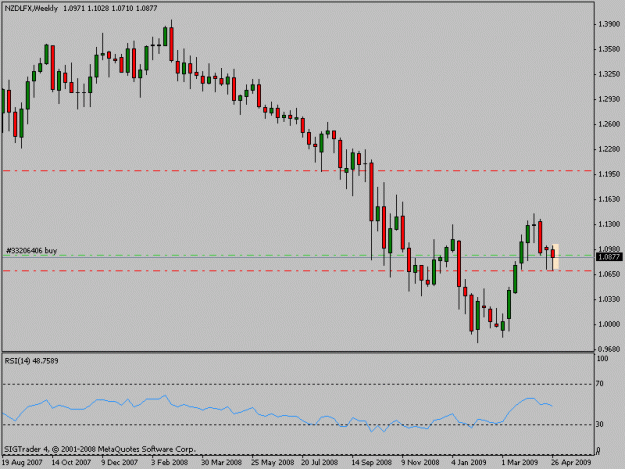Click the 25 May 2008 date label
This screenshot has width=625, height=469.
pos(273,462)
